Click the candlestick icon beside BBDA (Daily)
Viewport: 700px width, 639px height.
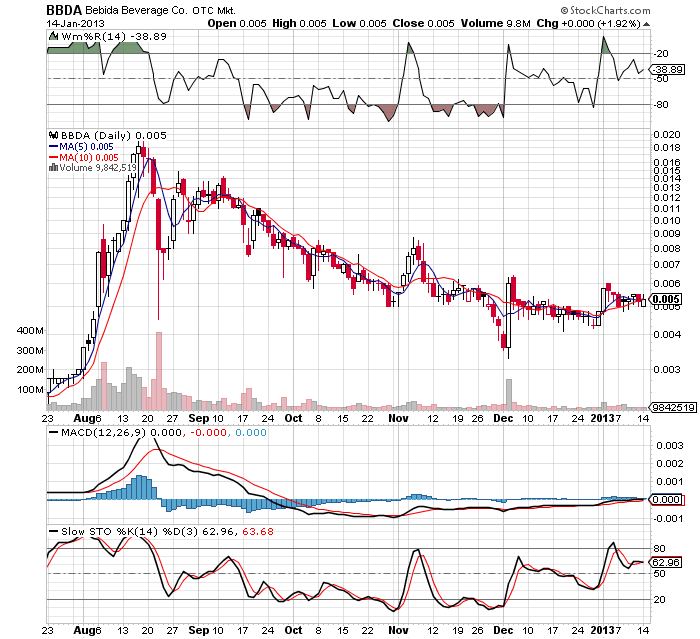coord(54,135)
